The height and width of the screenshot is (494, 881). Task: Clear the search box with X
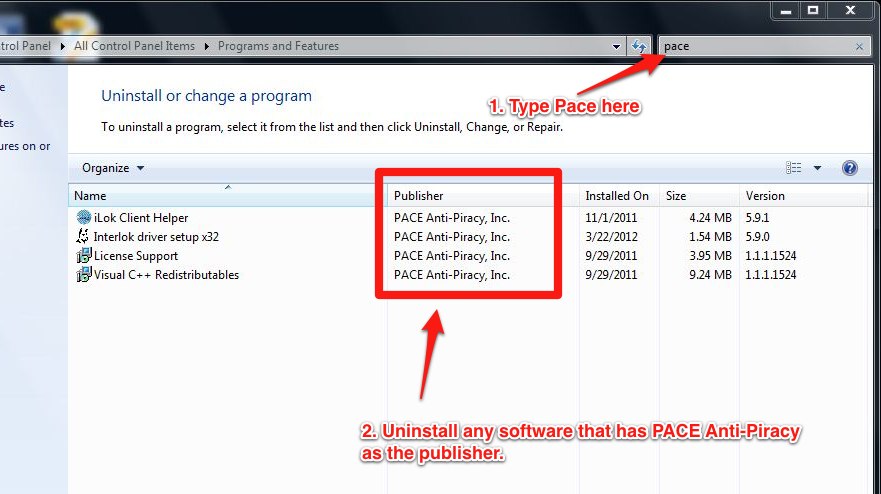859,46
